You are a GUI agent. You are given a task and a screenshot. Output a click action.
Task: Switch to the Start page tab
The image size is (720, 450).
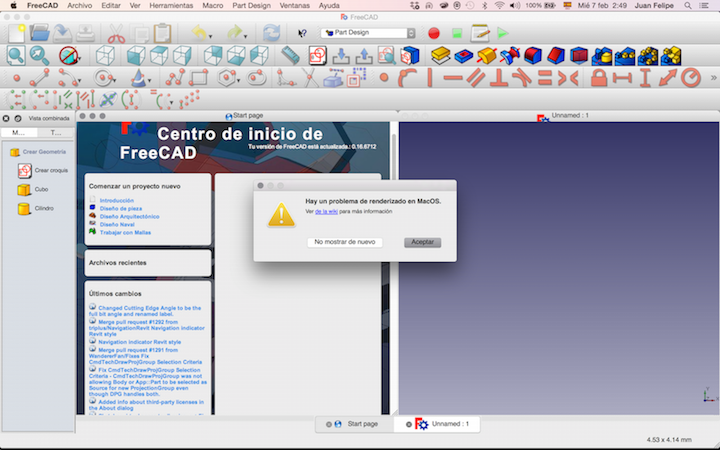click(354, 424)
